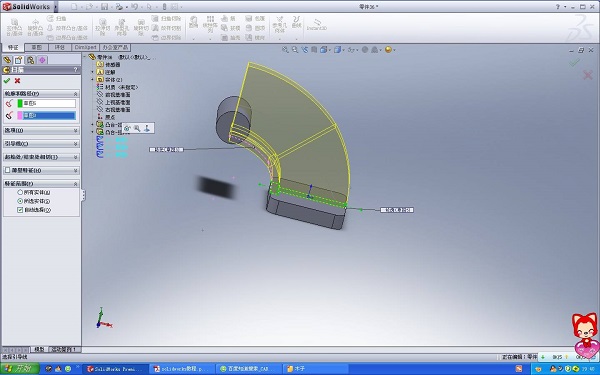Click the red cancel X in graphics corner
This screenshot has height=375, width=600.
coord(588,75)
